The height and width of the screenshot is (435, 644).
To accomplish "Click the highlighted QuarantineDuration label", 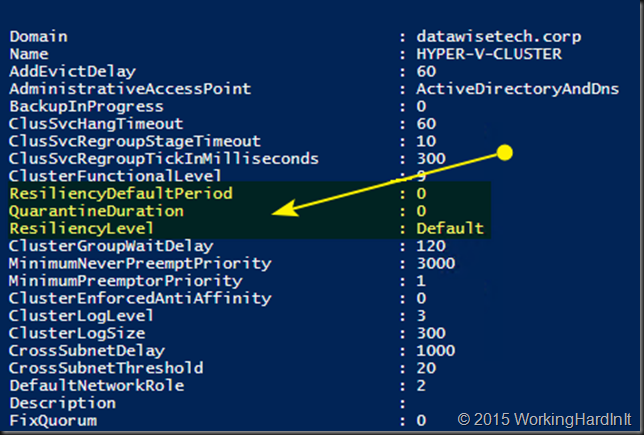I will coord(97,211).
